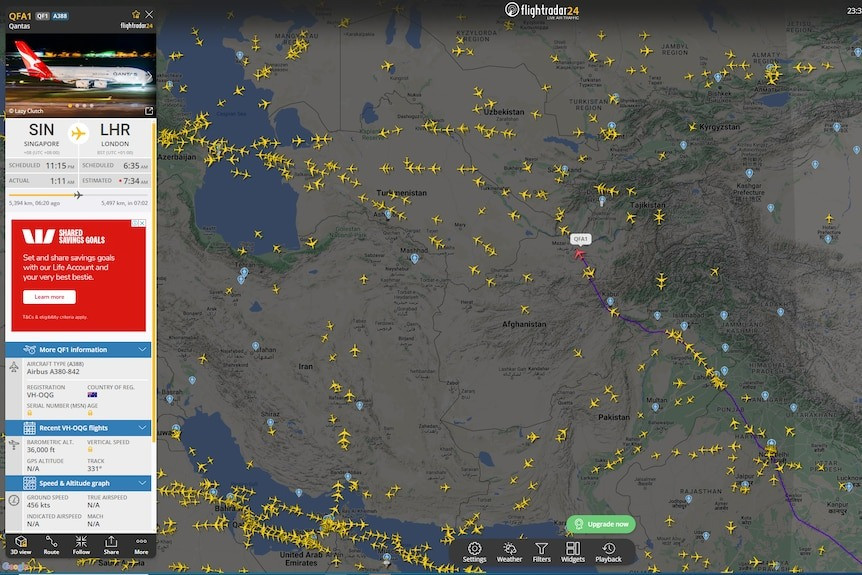Viewport: 862px width, 575px height.
Task: Click the flight panel yellow scrollbar
Action: click(153, 280)
